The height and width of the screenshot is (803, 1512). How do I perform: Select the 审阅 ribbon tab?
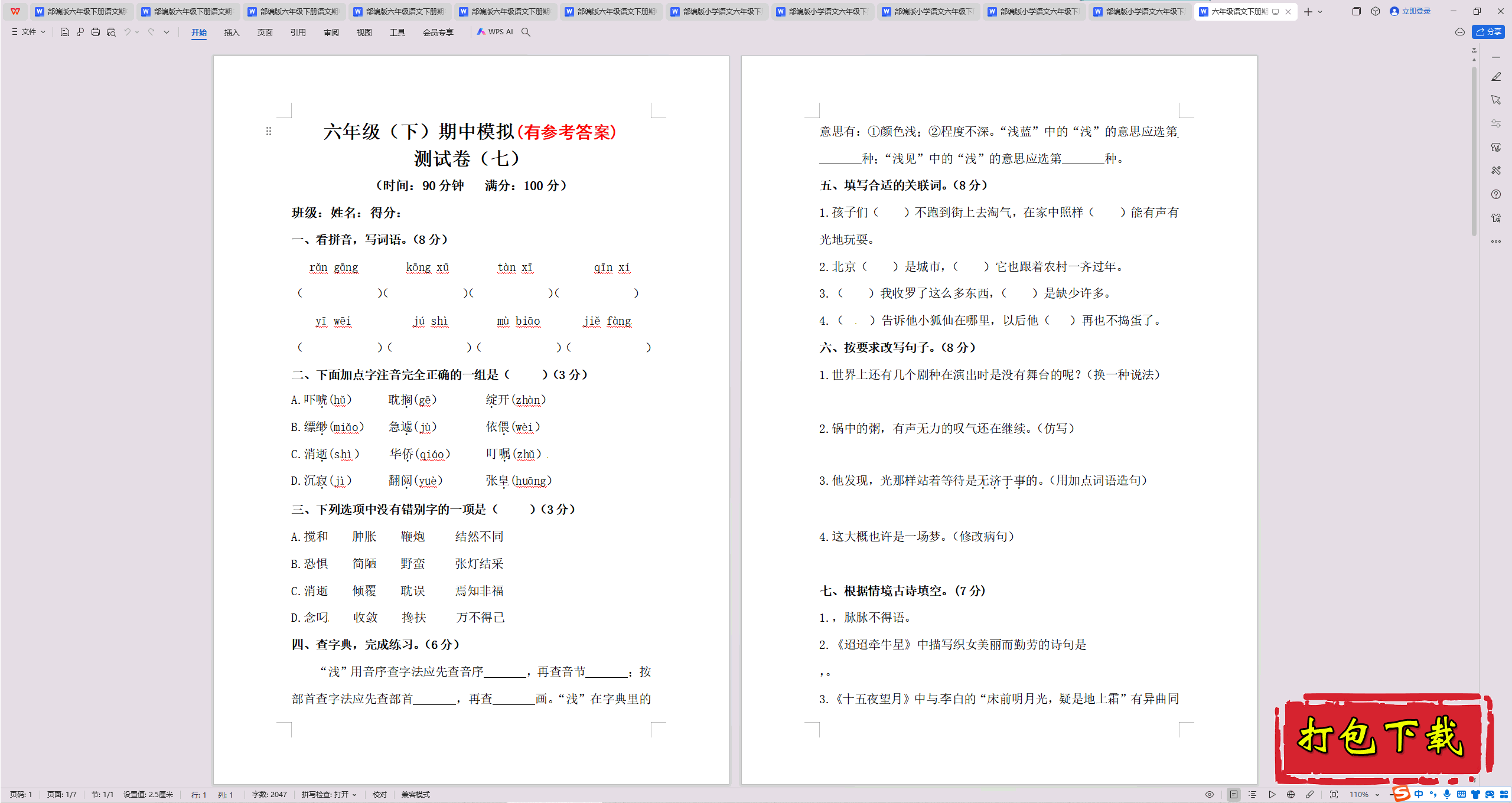pyautogui.click(x=331, y=32)
